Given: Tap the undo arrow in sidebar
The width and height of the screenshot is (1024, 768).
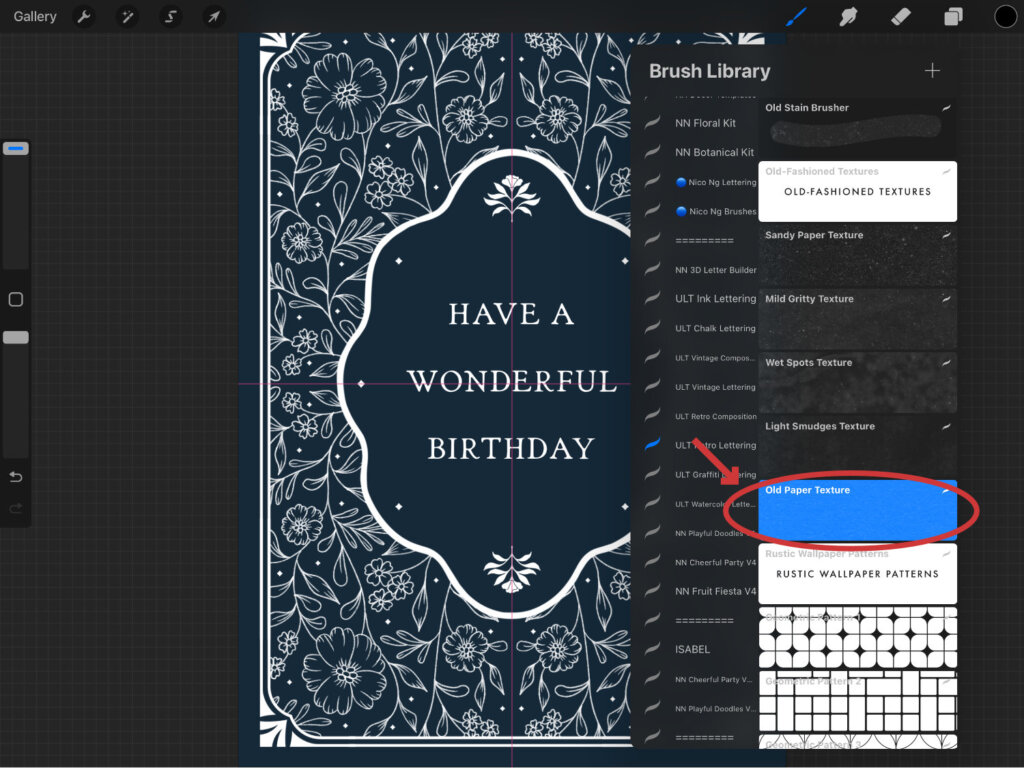Looking at the screenshot, I should click(15, 476).
